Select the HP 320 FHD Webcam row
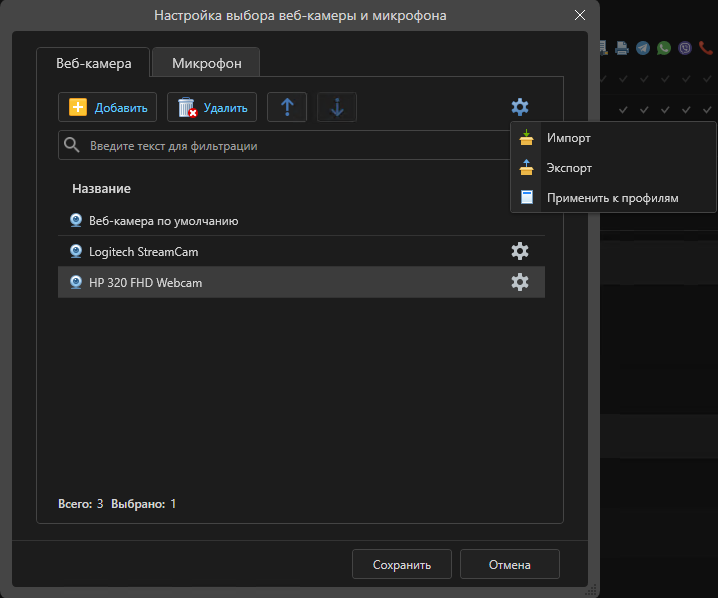 click(145, 282)
